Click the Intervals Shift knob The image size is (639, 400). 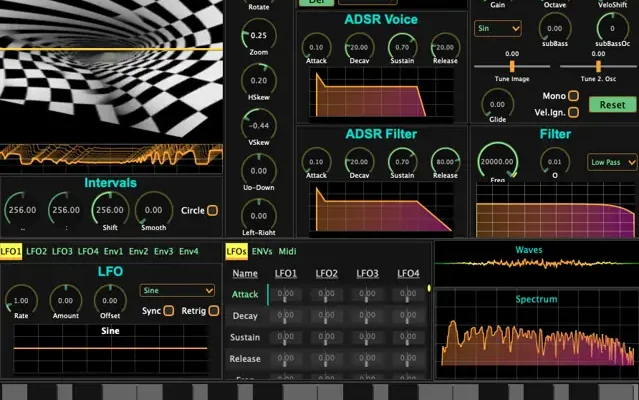(110, 210)
